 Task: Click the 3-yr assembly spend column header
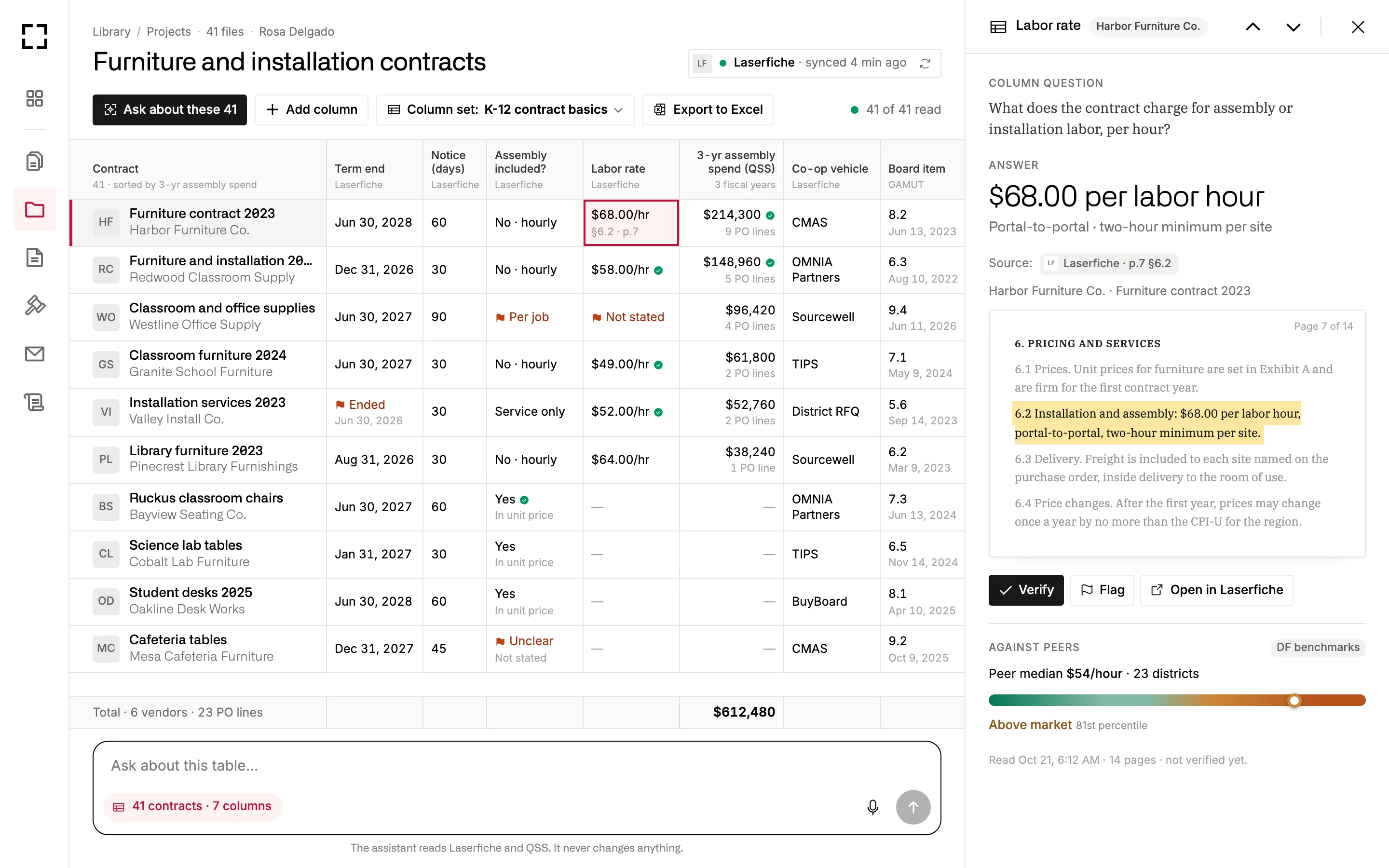click(x=731, y=170)
